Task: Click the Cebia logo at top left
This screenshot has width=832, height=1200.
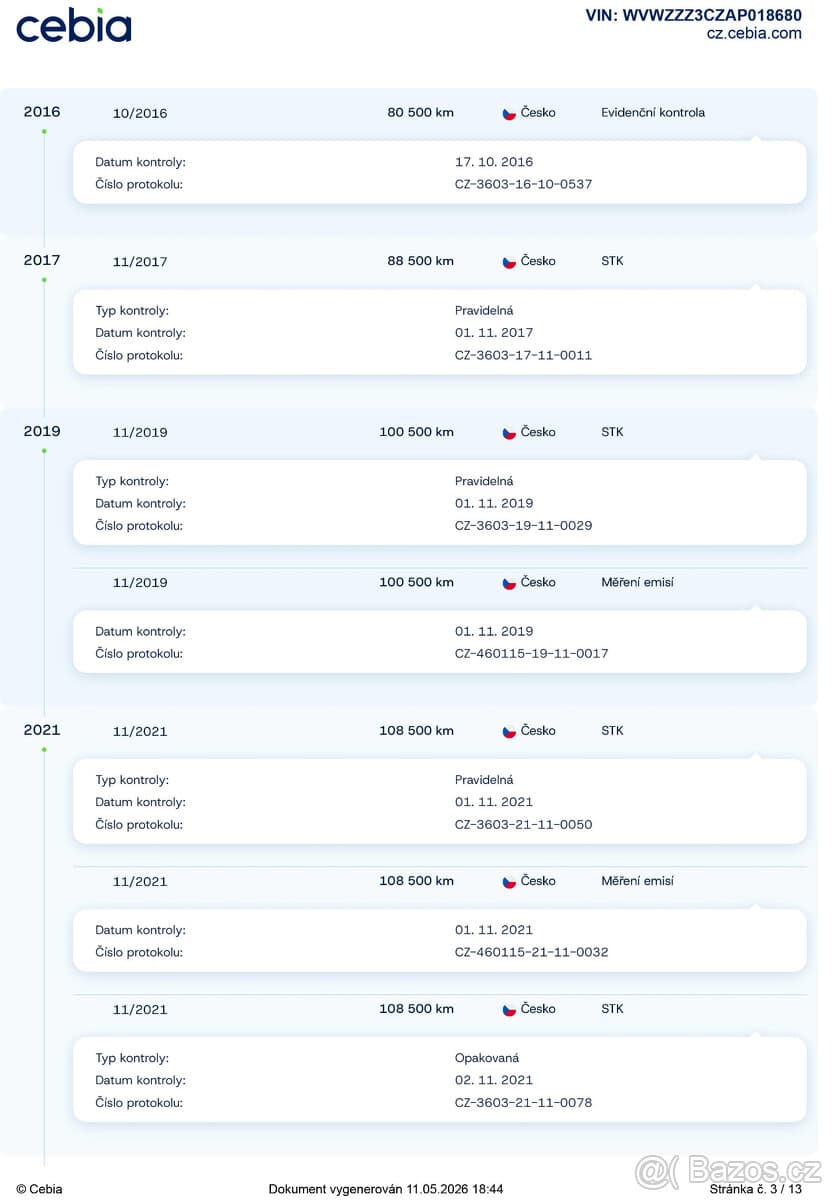Action: (x=73, y=26)
